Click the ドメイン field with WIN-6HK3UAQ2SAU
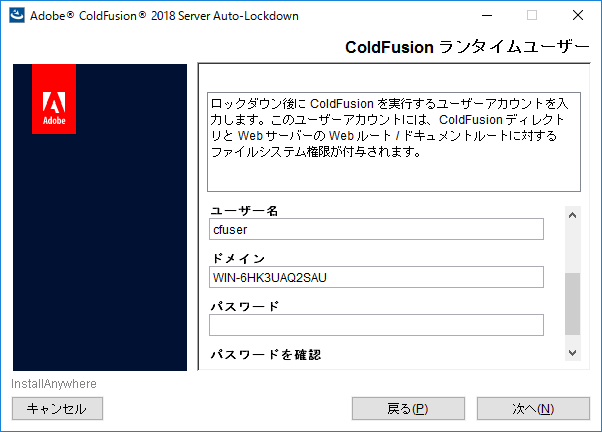The height and width of the screenshot is (432, 602). [x=375, y=277]
